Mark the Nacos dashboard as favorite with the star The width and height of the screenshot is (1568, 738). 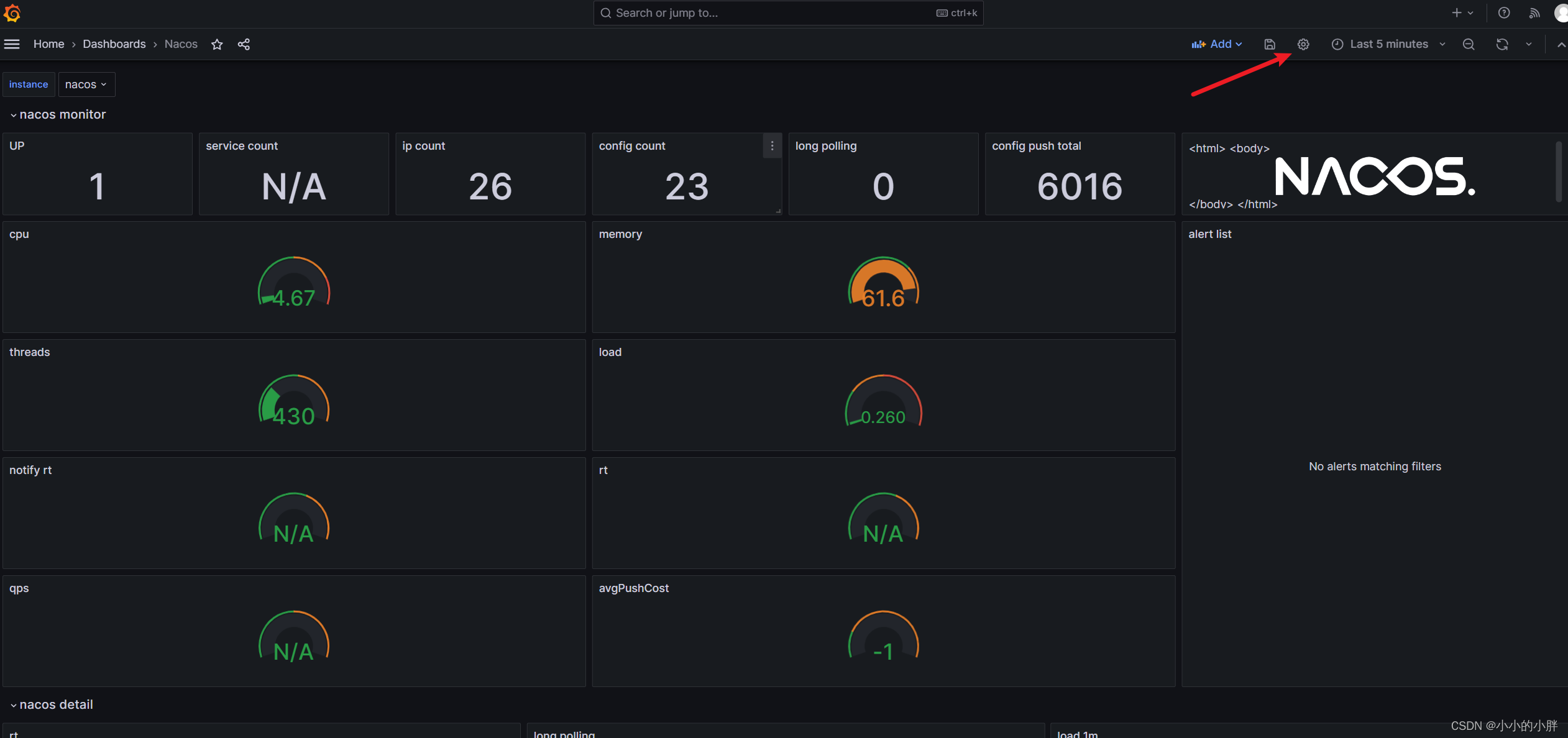click(x=217, y=44)
